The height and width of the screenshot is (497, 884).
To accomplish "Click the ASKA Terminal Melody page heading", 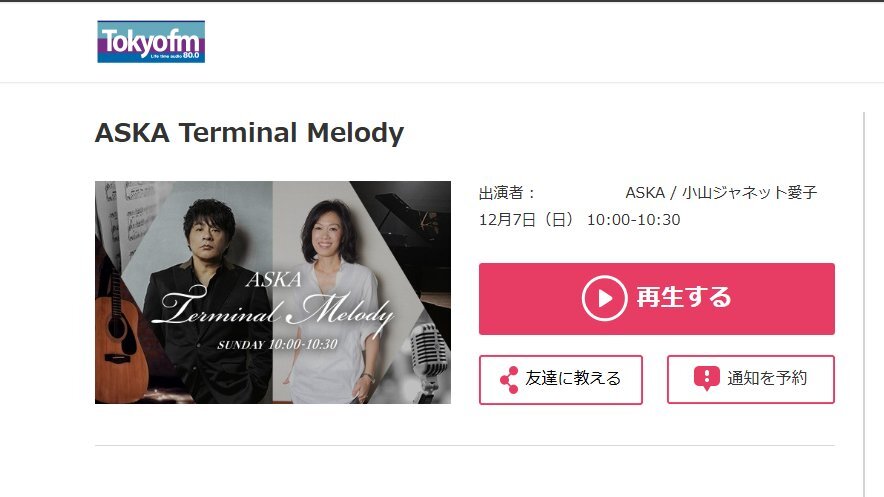I will 249,133.
